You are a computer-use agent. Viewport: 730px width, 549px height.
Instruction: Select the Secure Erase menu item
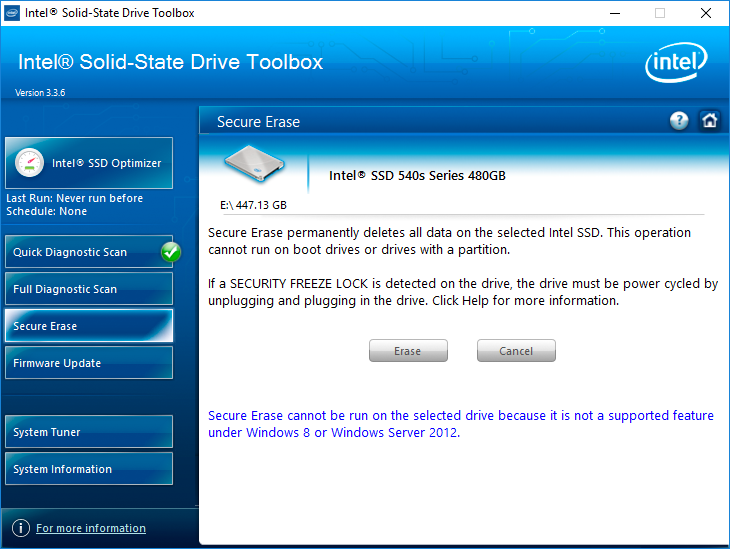coord(89,326)
